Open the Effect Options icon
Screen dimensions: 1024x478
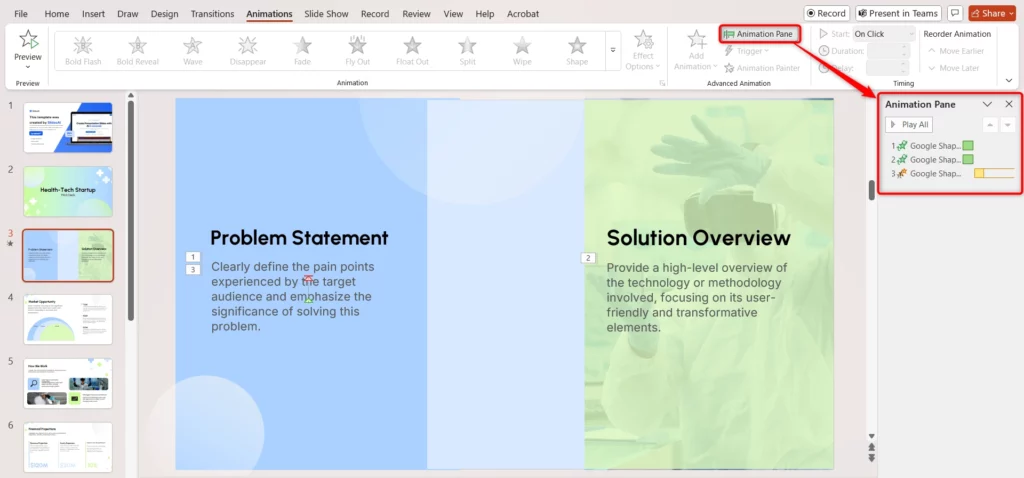click(643, 42)
